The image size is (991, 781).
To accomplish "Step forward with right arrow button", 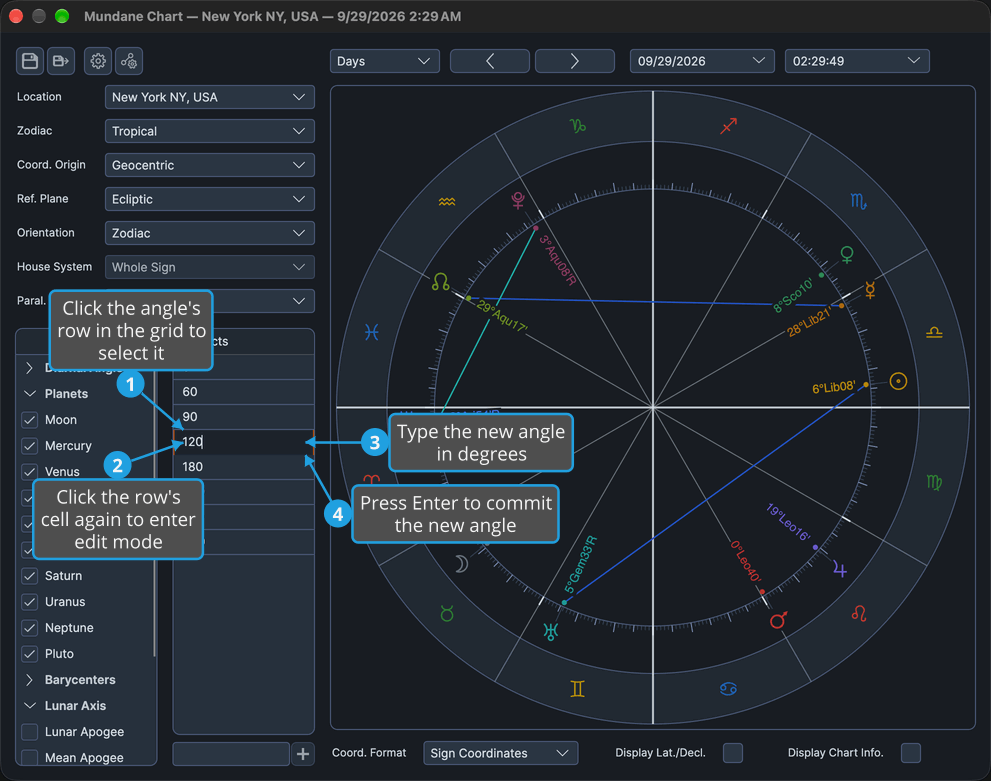I will click(x=575, y=61).
